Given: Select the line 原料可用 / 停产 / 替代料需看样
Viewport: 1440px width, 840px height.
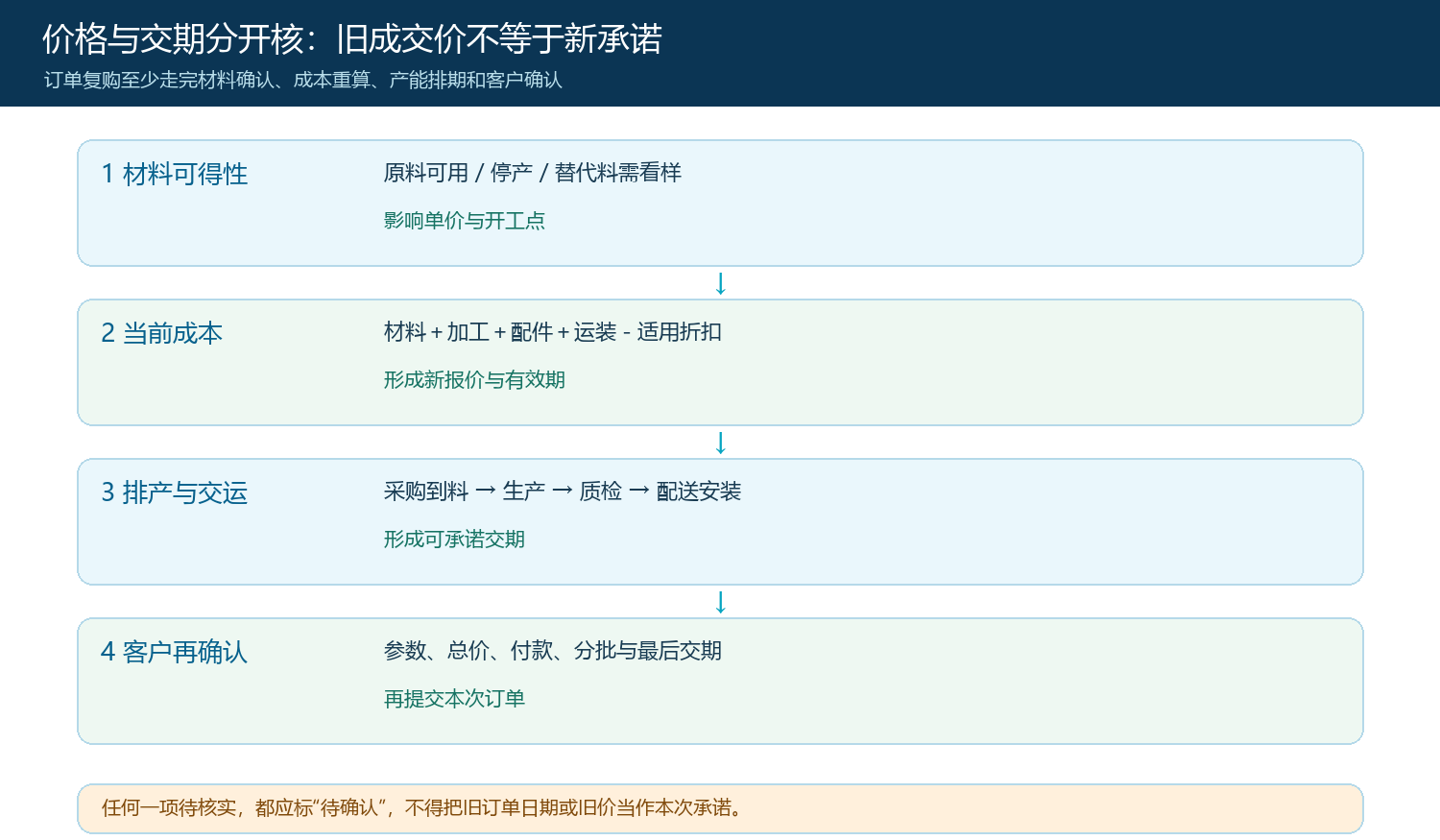Looking at the screenshot, I should (533, 173).
